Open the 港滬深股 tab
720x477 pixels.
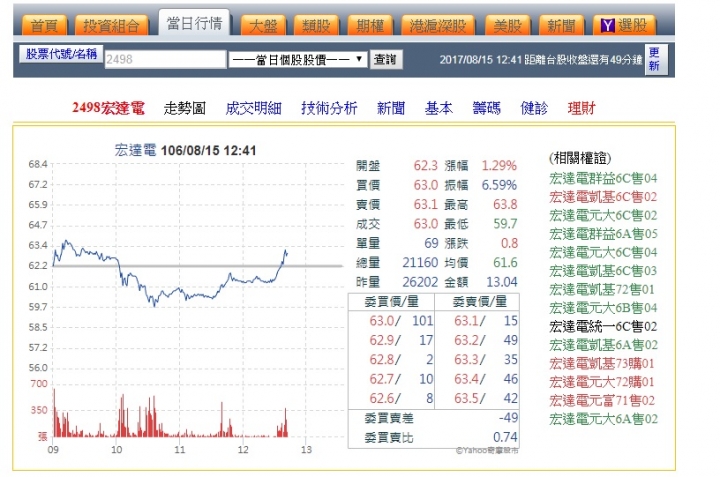click(x=438, y=25)
